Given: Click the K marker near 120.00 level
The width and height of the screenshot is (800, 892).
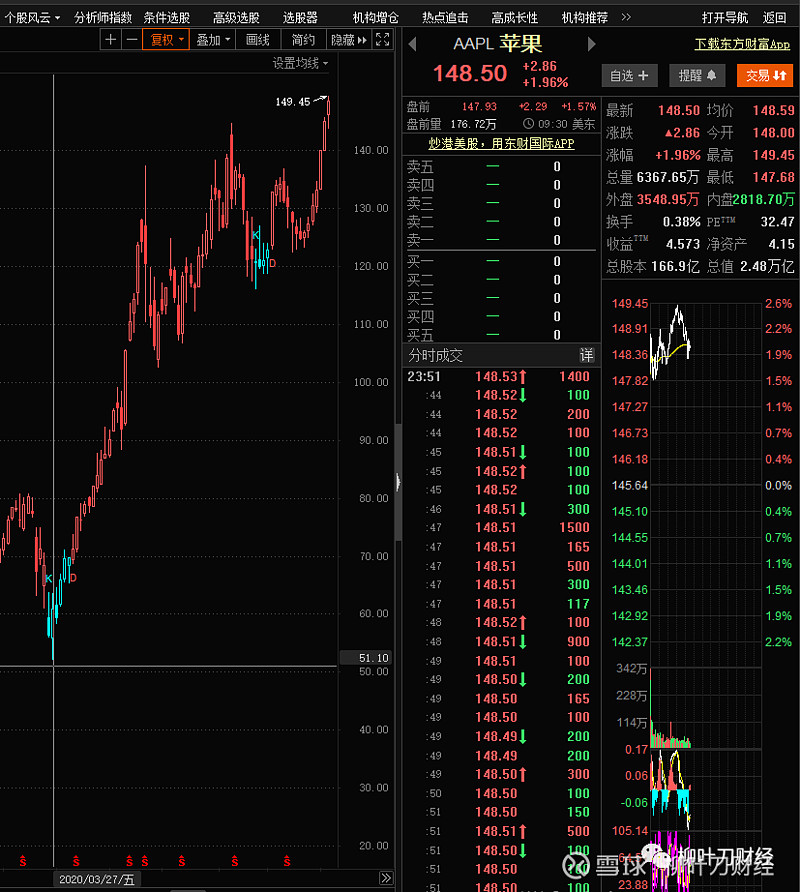Looking at the screenshot, I should (x=255, y=235).
